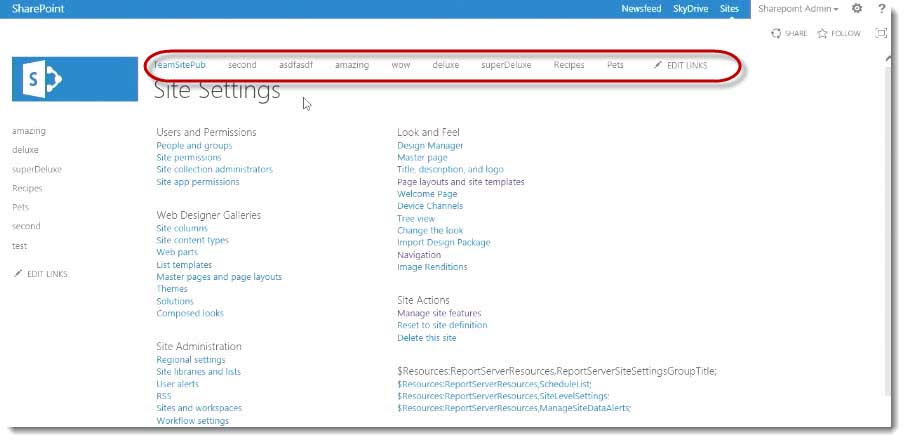Click EDIT LINKS in top navigation
This screenshot has height=442, width=906.
tap(681, 65)
